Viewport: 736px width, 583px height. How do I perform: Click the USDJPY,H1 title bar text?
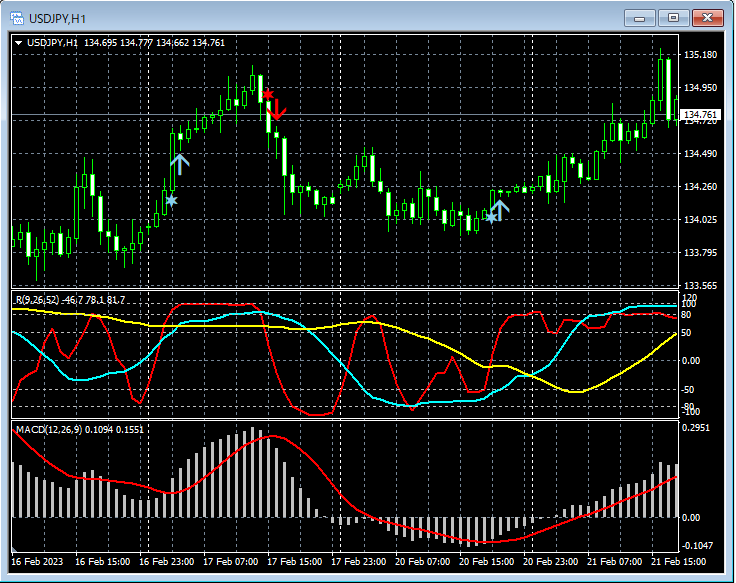pyautogui.click(x=57, y=19)
